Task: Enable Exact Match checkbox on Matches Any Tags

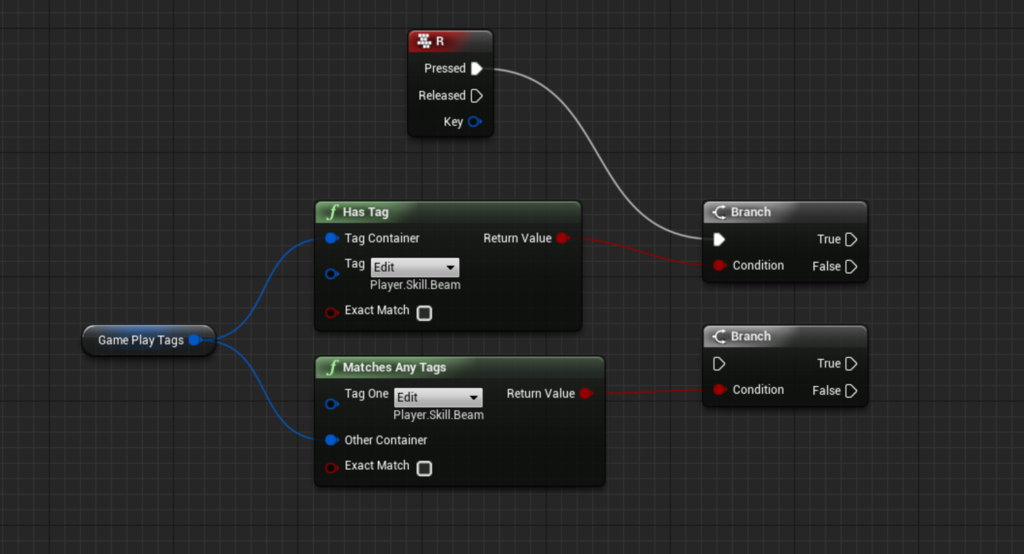Action: point(424,468)
